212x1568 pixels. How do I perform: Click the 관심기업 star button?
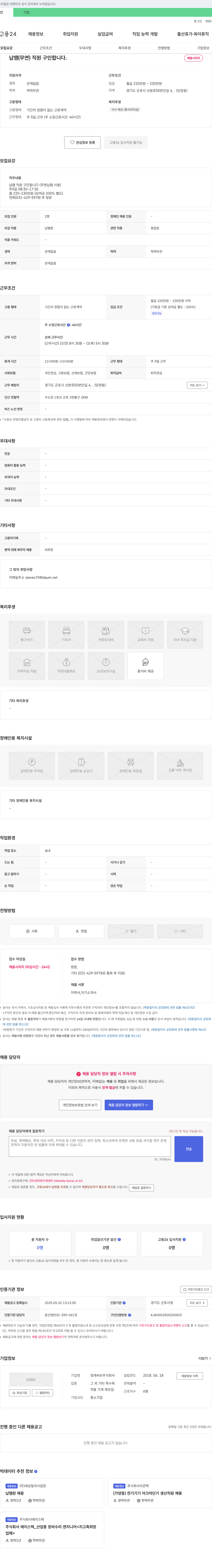pos(19,1393)
